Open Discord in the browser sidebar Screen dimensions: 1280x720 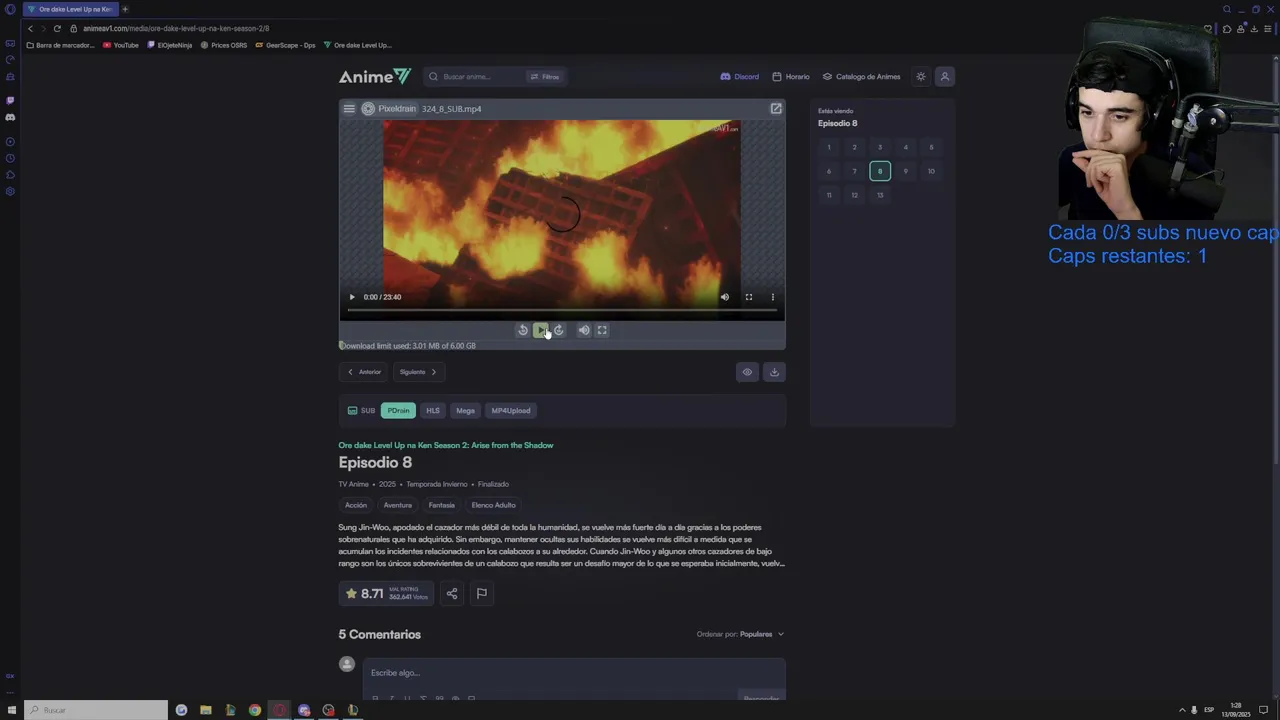[x=10, y=117]
